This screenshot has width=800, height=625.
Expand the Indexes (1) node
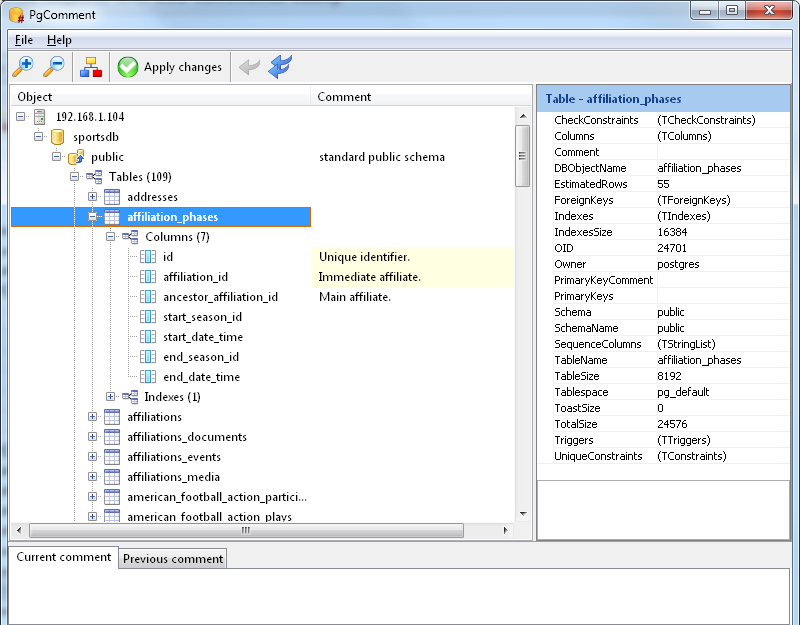(x=111, y=397)
